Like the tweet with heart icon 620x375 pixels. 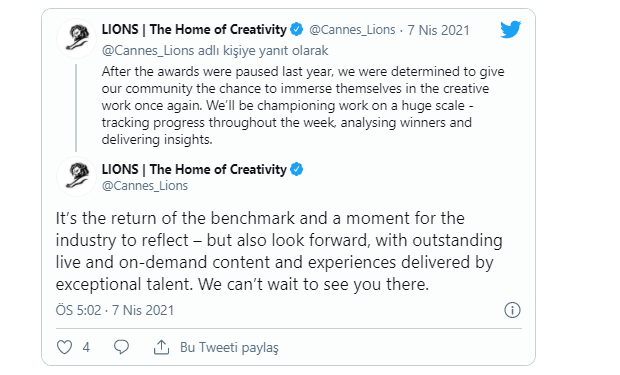pyautogui.click(x=64, y=347)
